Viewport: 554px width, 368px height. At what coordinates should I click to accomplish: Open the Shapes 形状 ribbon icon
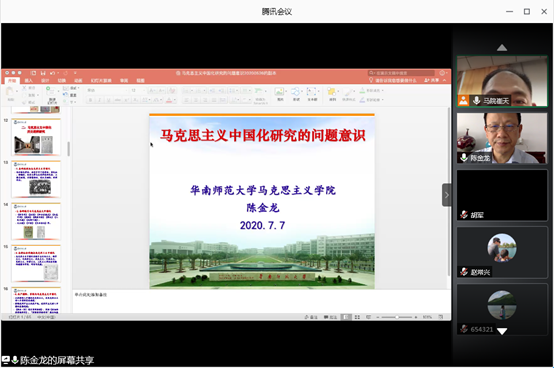point(296,94)
